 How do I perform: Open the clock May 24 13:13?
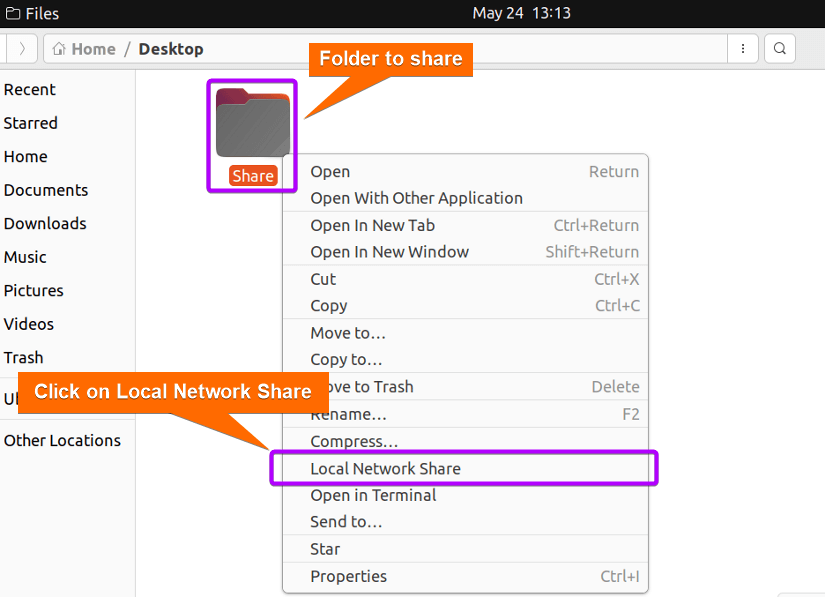click(x=521, y=13)
